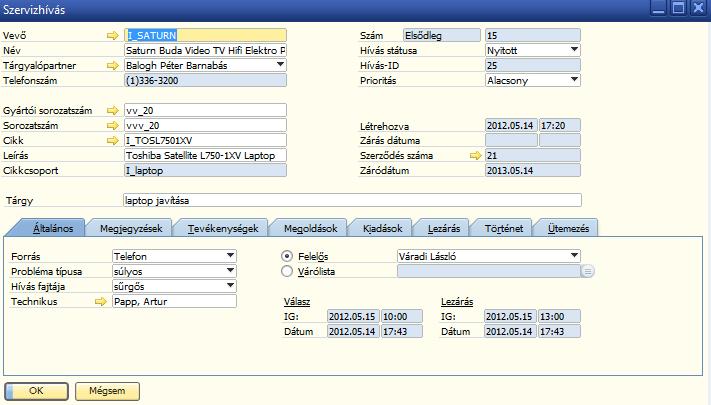Click the Cikk field I_TOSL7501XV
This screenshot has width=711, height=405.
pyautogui.click(x=205, y=141)
